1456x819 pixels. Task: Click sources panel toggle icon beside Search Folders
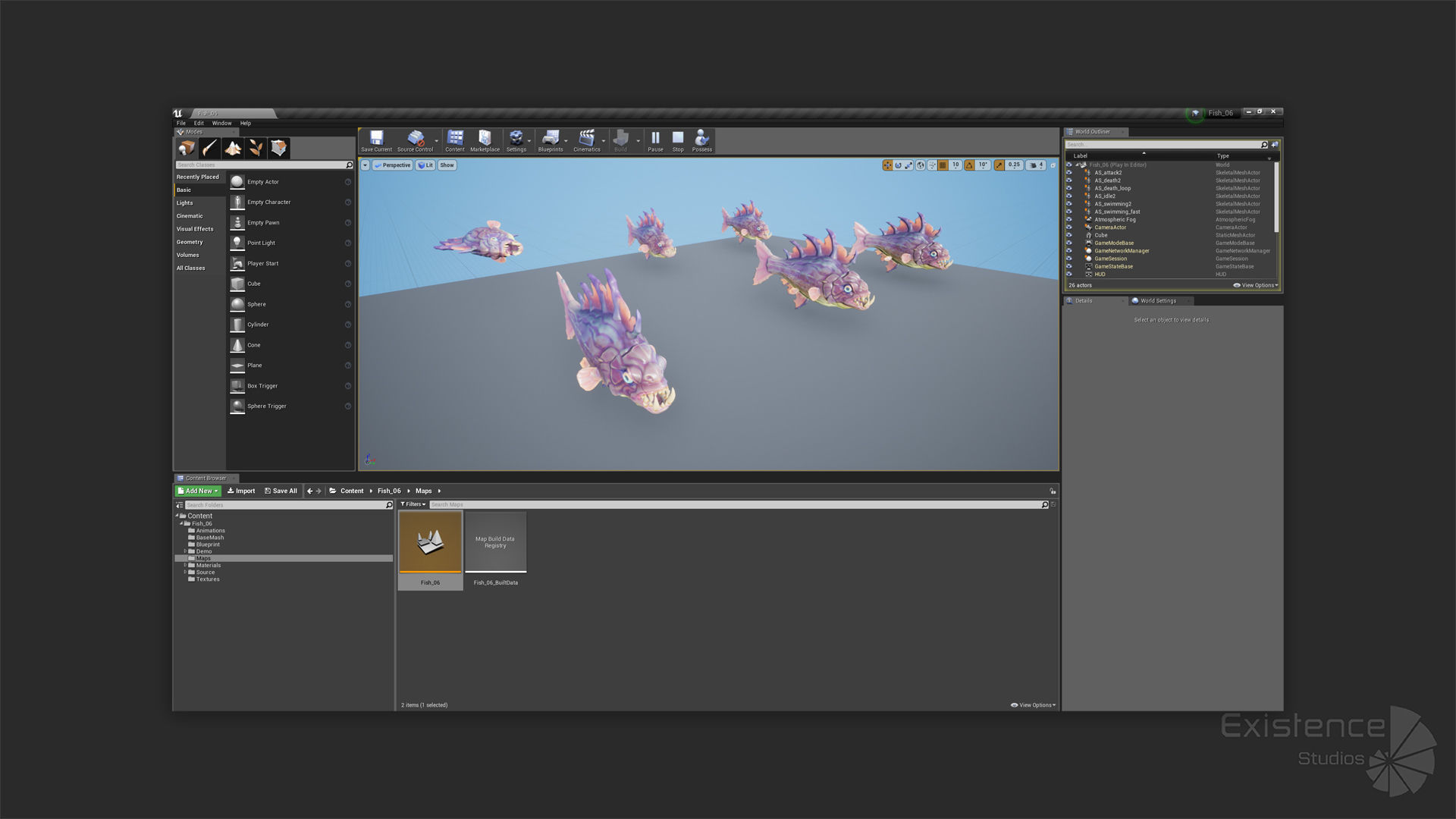[180, 505]
